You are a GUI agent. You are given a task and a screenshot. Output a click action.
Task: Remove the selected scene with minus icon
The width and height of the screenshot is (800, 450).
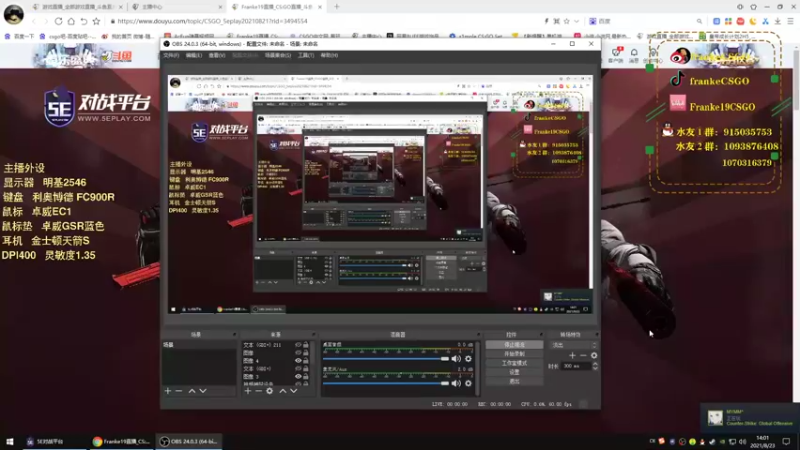point(179,391)
